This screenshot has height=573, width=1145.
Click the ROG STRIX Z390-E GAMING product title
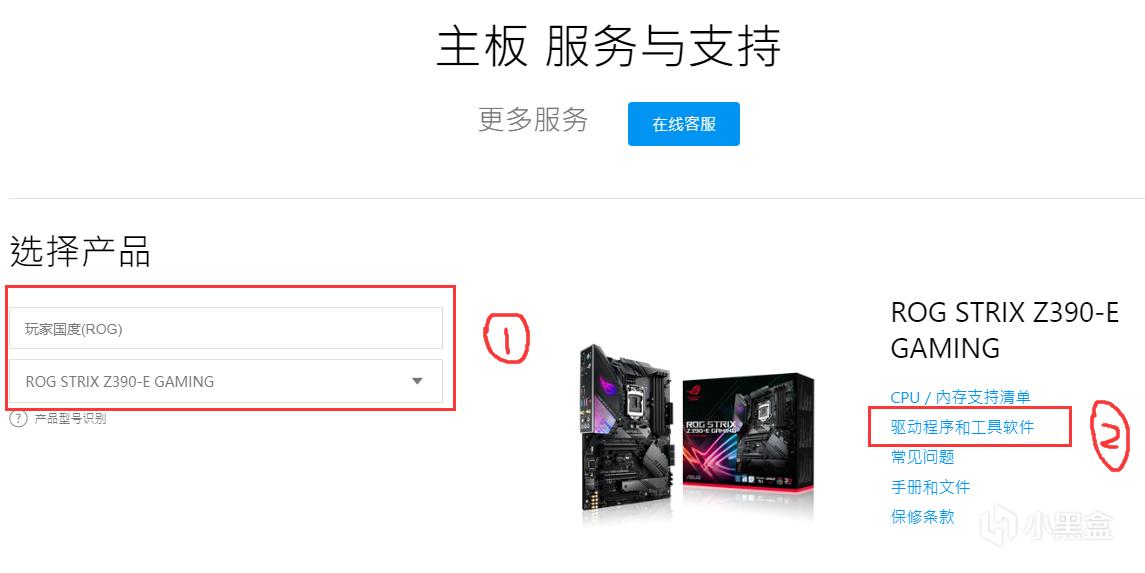pyautogui.click(x=1004, y=330)
